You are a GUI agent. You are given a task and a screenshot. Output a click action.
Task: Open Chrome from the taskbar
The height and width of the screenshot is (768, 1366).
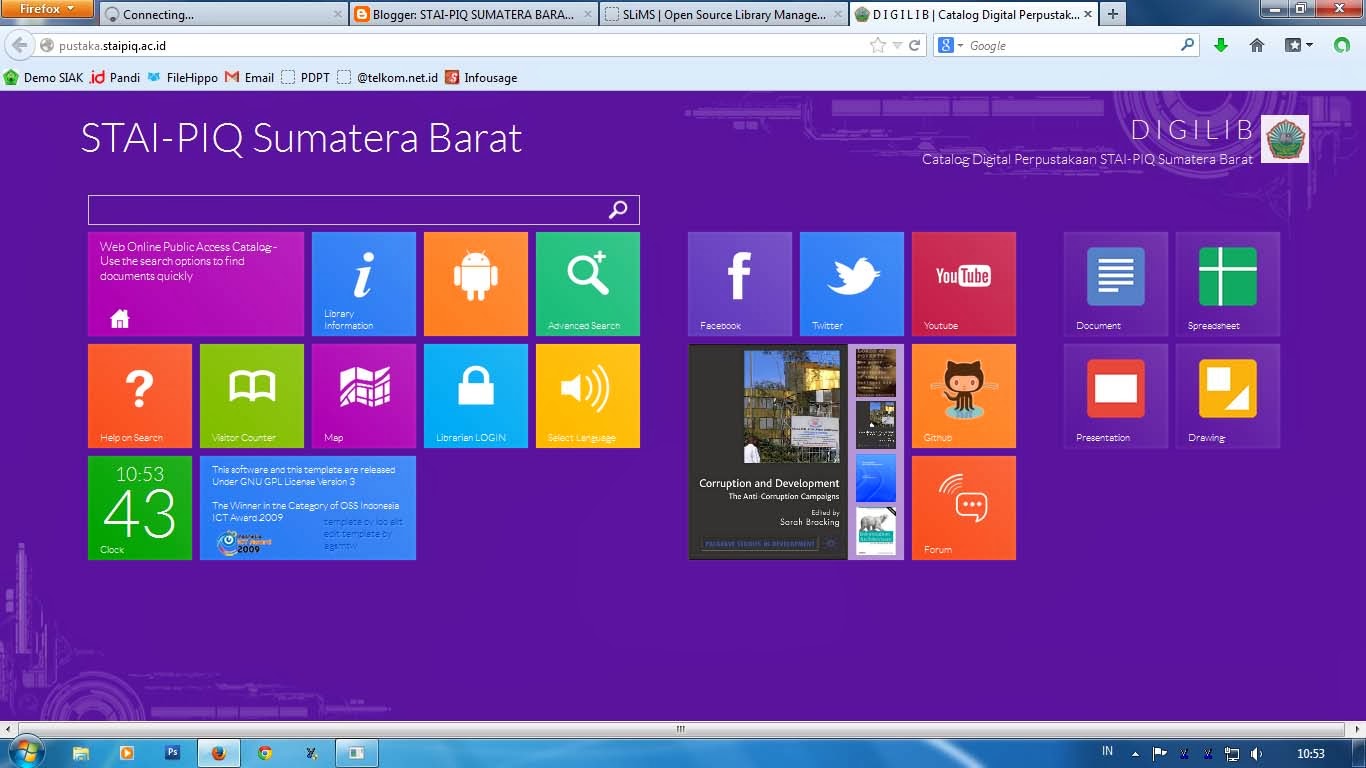pyautogui.click(x=264, y=753)
